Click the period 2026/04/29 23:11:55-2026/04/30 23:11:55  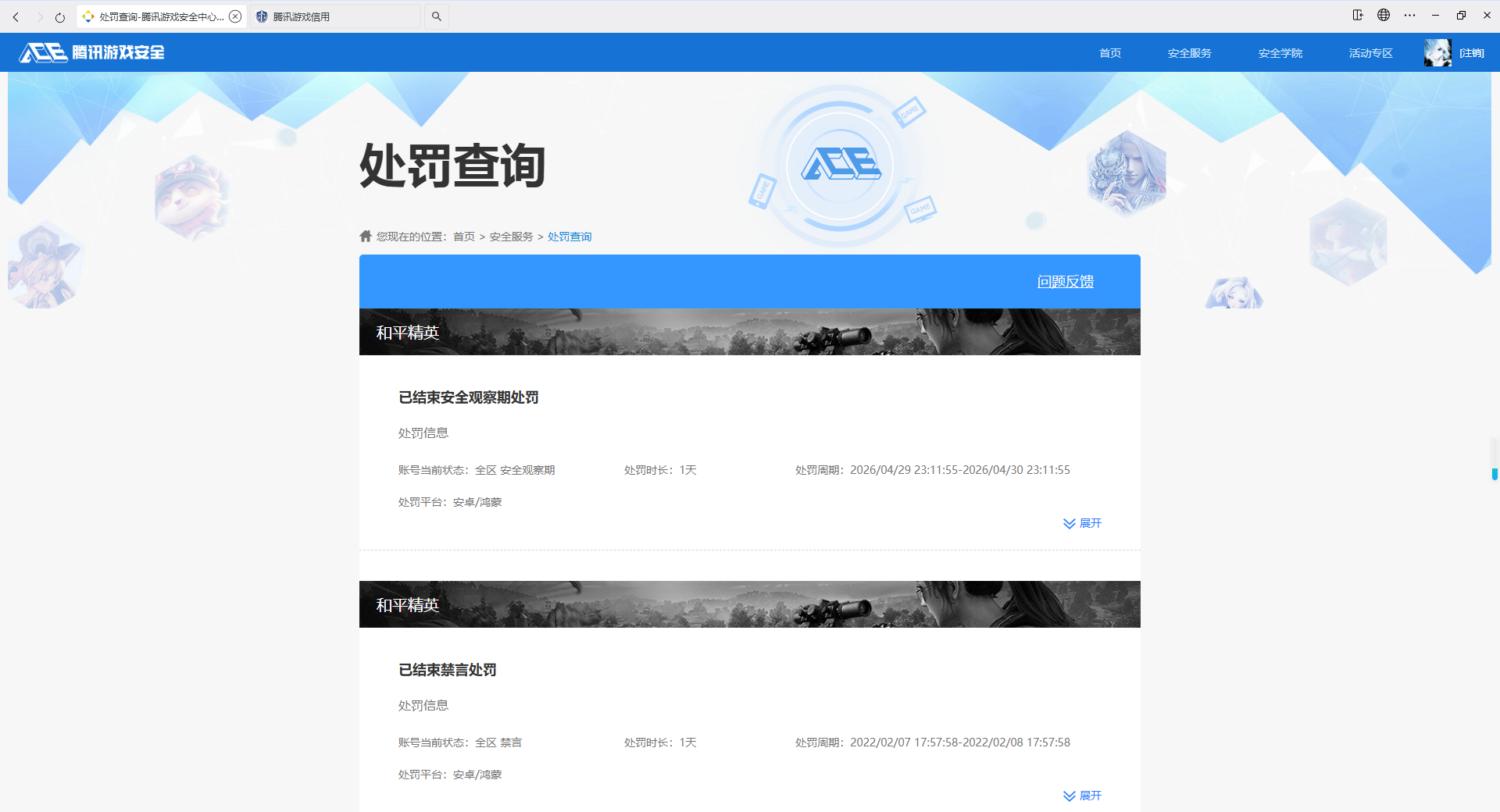960,470
